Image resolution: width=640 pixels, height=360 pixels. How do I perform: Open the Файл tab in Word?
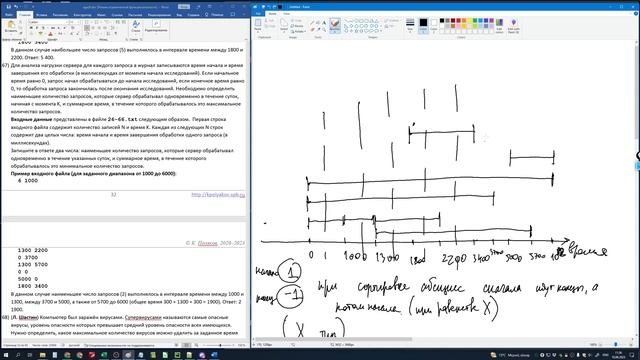pos(8,15)
